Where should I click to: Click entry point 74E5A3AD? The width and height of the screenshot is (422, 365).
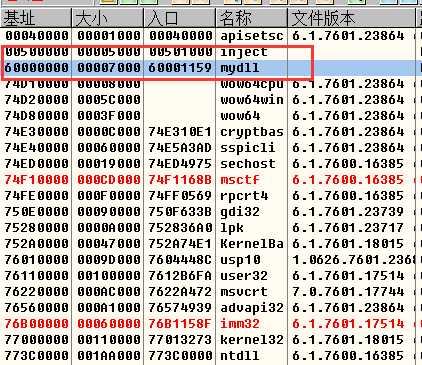point(180,148)
